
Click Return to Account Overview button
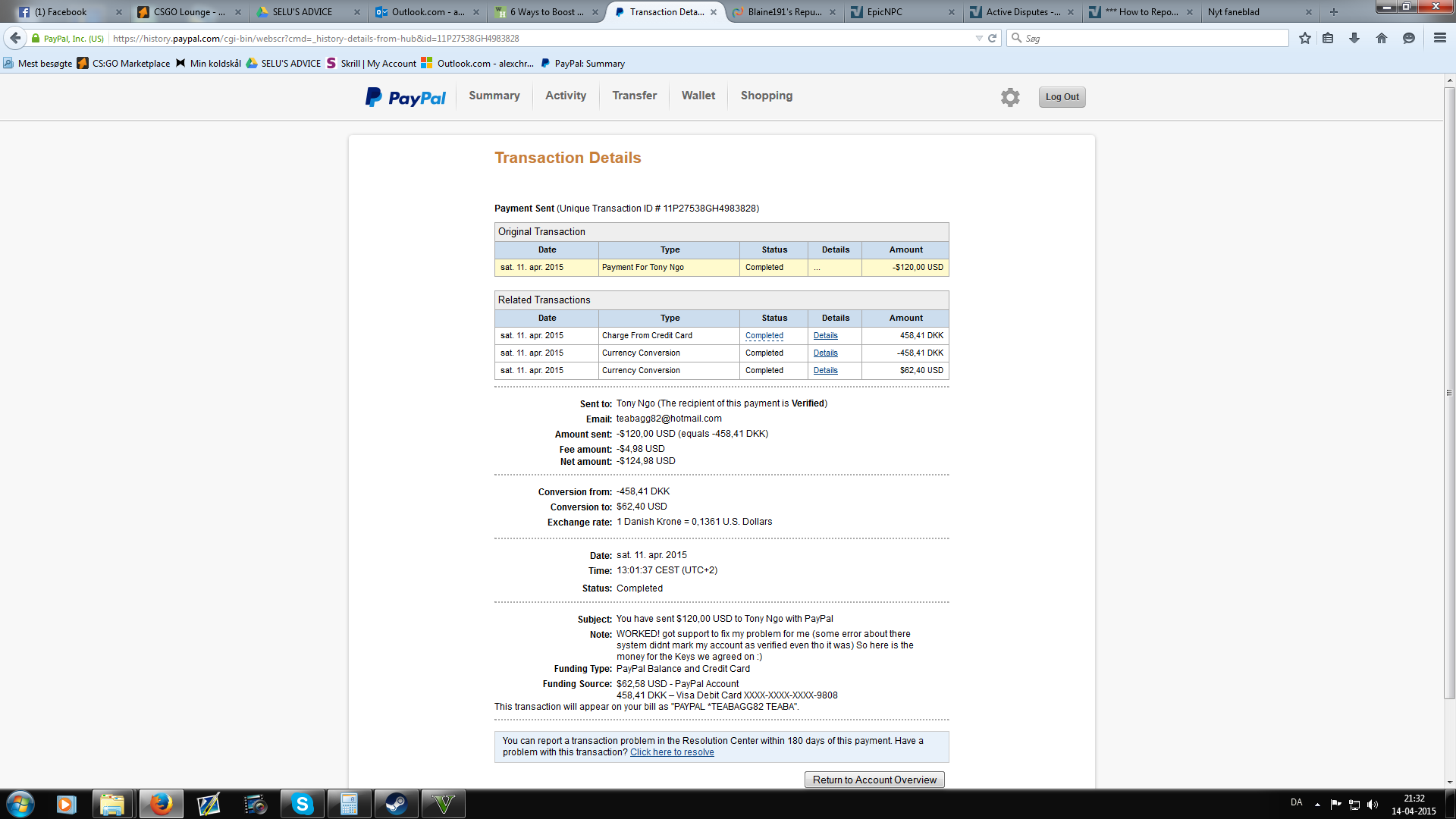(x=874, y=780)
